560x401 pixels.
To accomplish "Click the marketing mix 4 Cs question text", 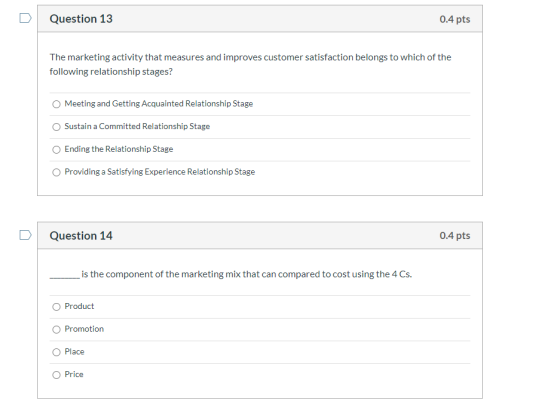I will 231,274.
